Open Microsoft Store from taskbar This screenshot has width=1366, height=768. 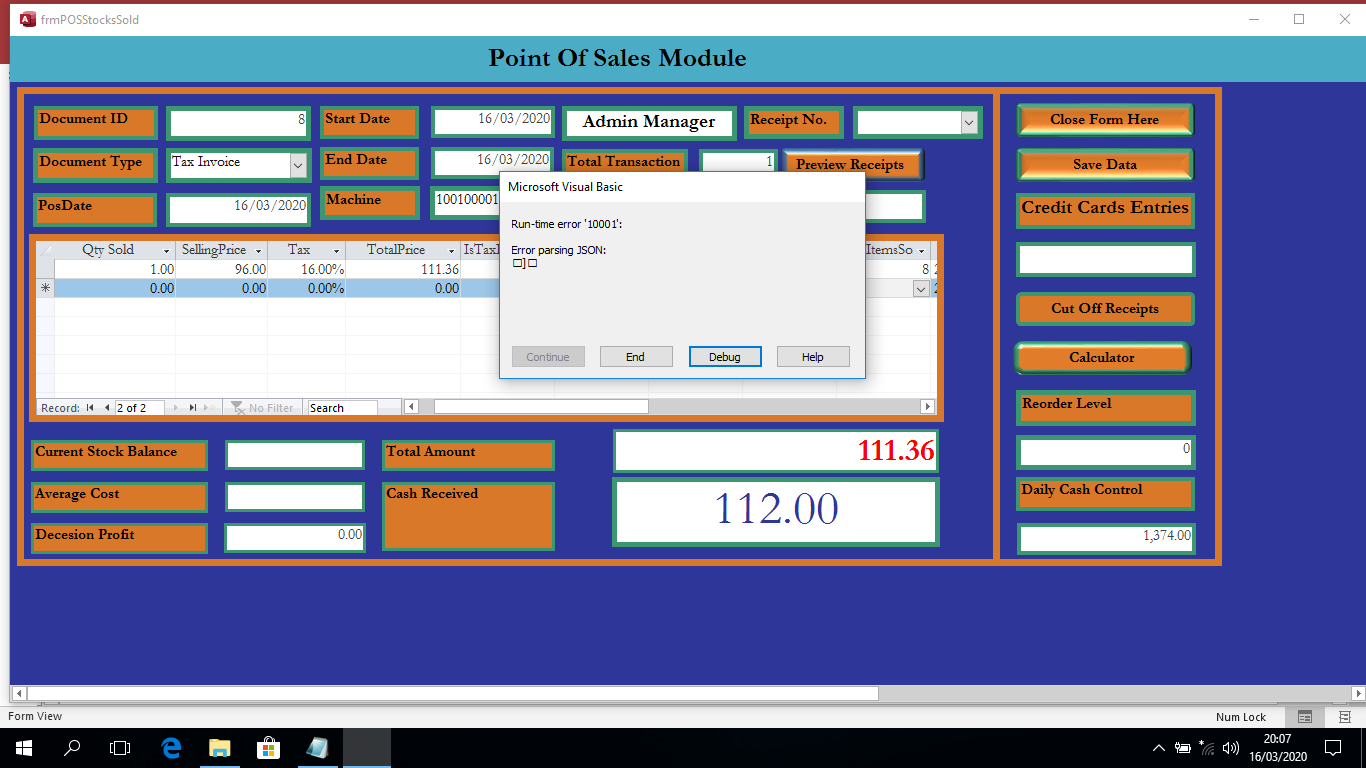pos(268,747)
